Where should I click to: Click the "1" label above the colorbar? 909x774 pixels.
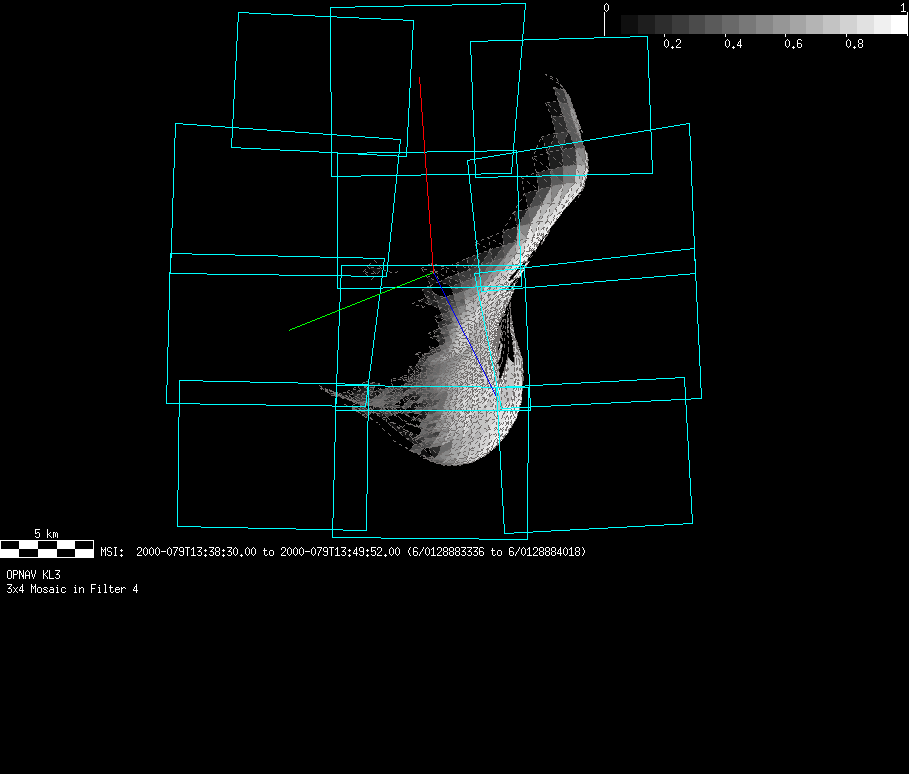(x=903, y=8)
